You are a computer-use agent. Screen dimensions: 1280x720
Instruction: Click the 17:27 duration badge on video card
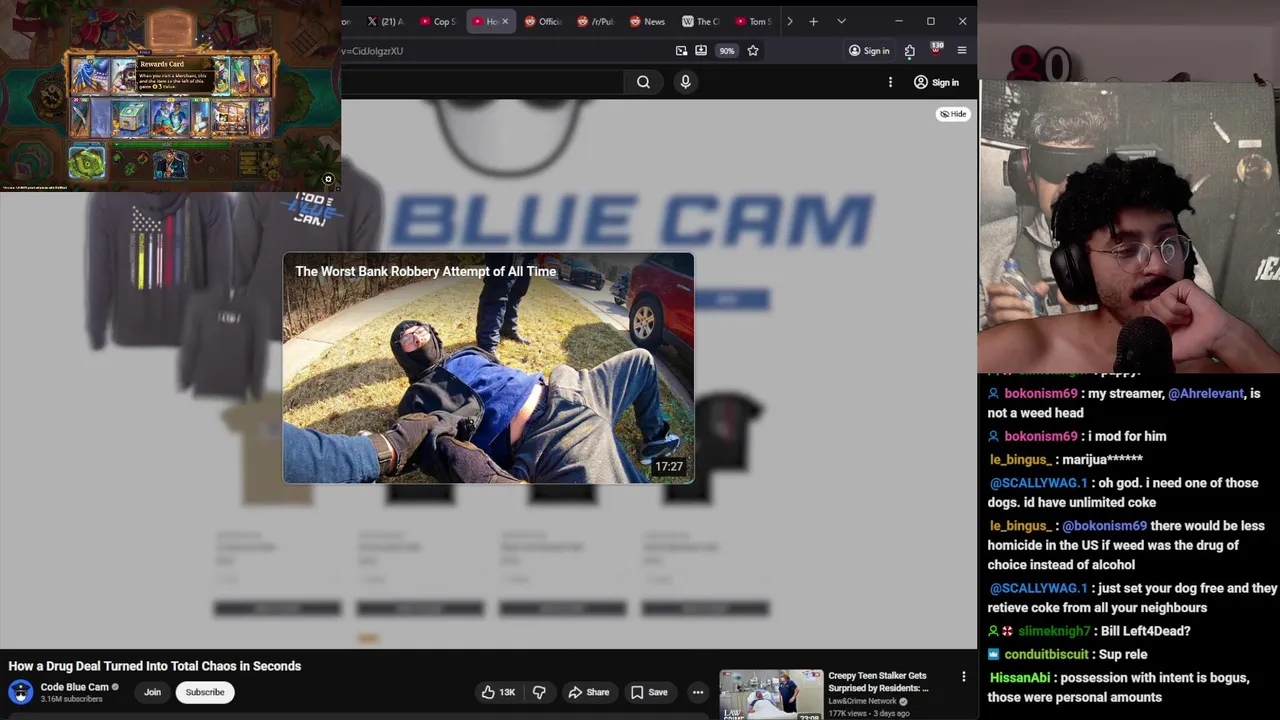669,467
